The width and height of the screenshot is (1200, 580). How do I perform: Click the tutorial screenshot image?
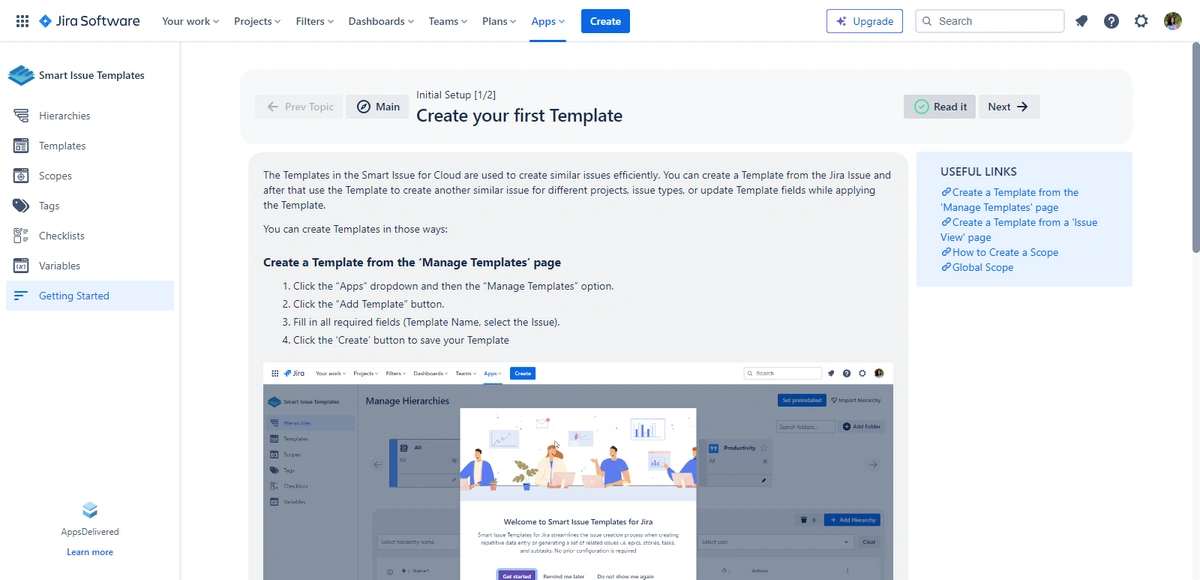[578, 471]
